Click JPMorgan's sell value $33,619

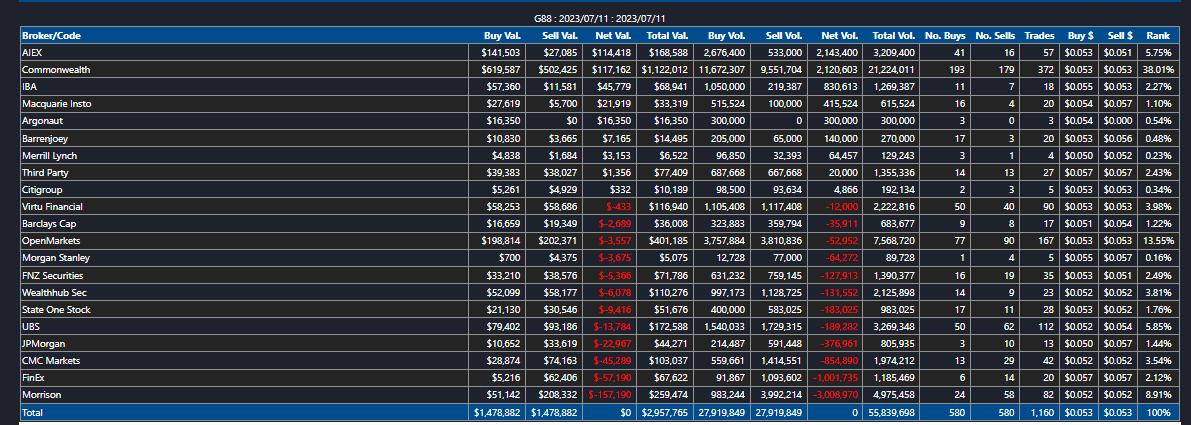tap(561, 344)
